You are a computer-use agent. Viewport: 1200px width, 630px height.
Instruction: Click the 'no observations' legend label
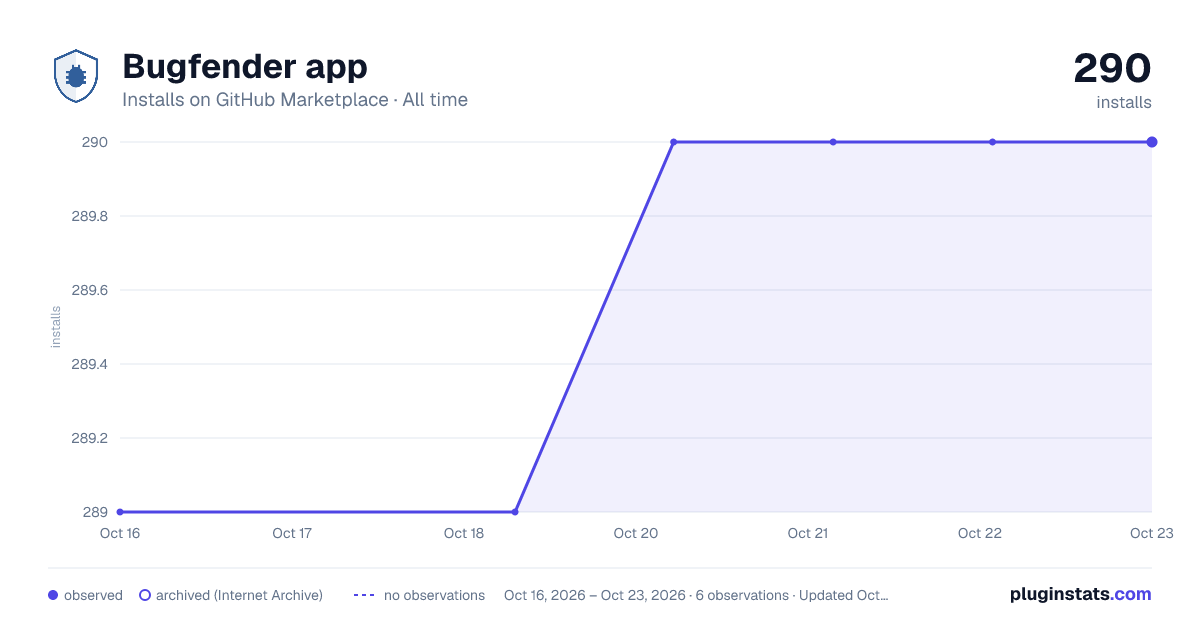pyautogui.click(x=434, y=595)
